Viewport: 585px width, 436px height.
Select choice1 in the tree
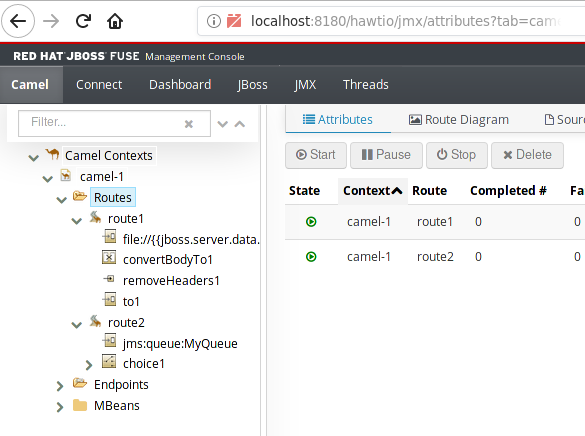point(144,364)
